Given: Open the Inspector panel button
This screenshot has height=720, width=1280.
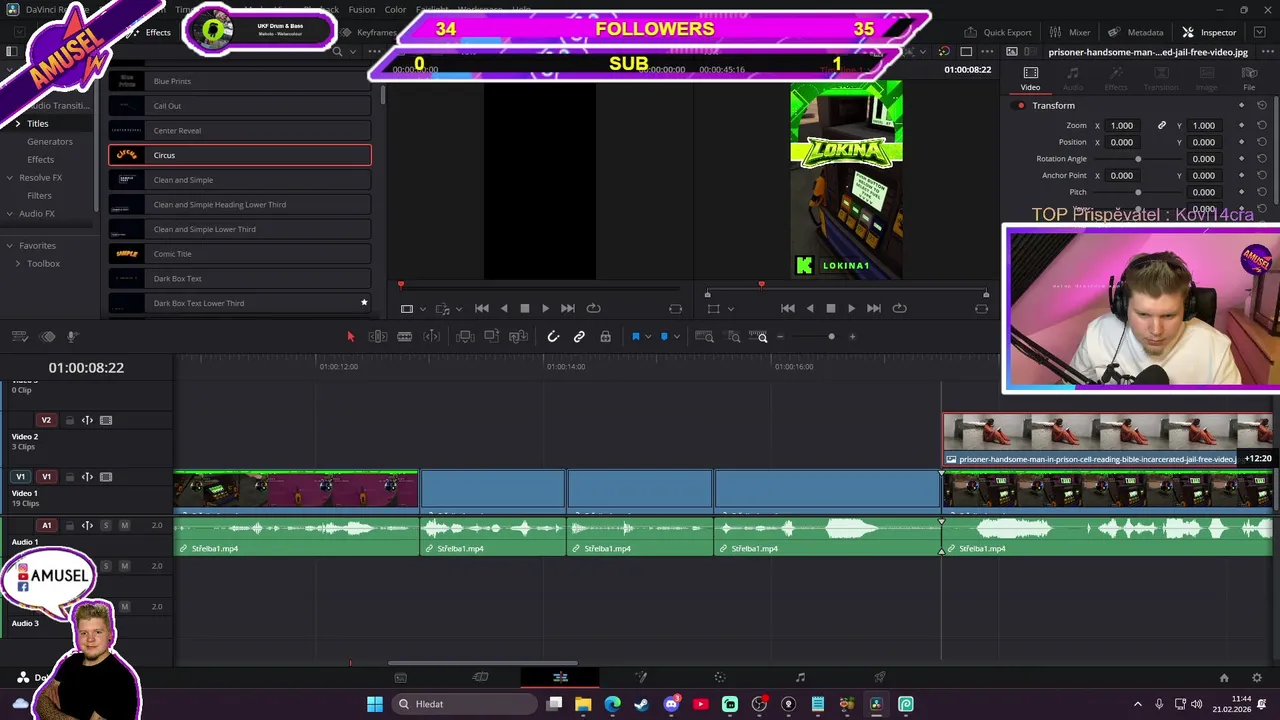Looking at the screenshot, I should (x=1209, y=32).
